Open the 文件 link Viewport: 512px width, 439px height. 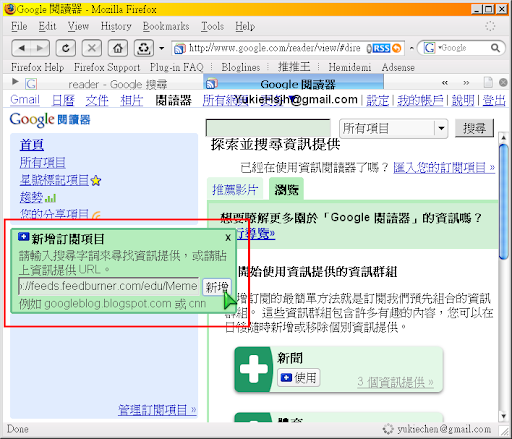pos(97,100)
